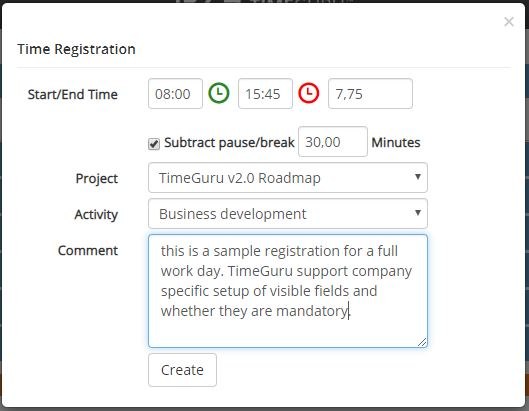529x411 pixels.
Task: Click the Create button
Action: pyautogui.click(x=183, y=370)
